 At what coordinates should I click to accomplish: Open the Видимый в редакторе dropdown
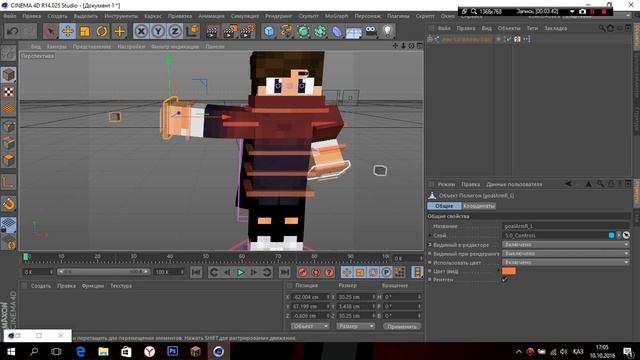pos(566,244)
